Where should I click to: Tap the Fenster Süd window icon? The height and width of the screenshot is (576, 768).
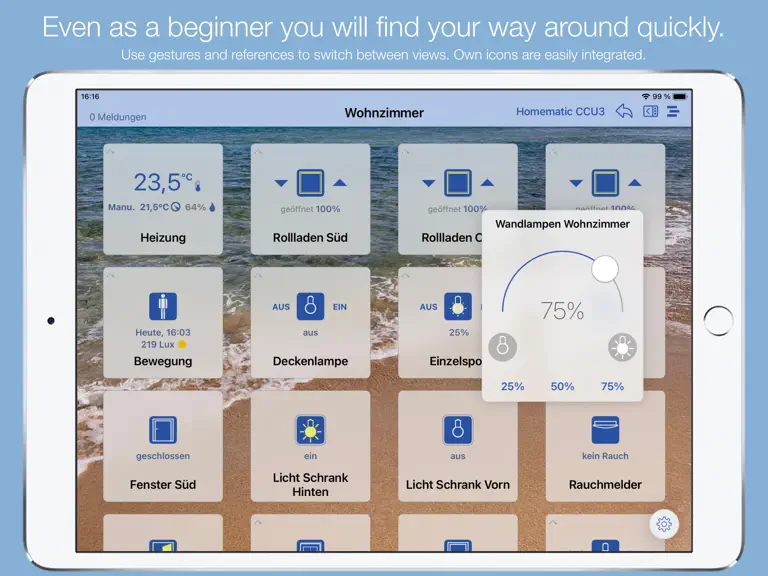click(163, 430)
